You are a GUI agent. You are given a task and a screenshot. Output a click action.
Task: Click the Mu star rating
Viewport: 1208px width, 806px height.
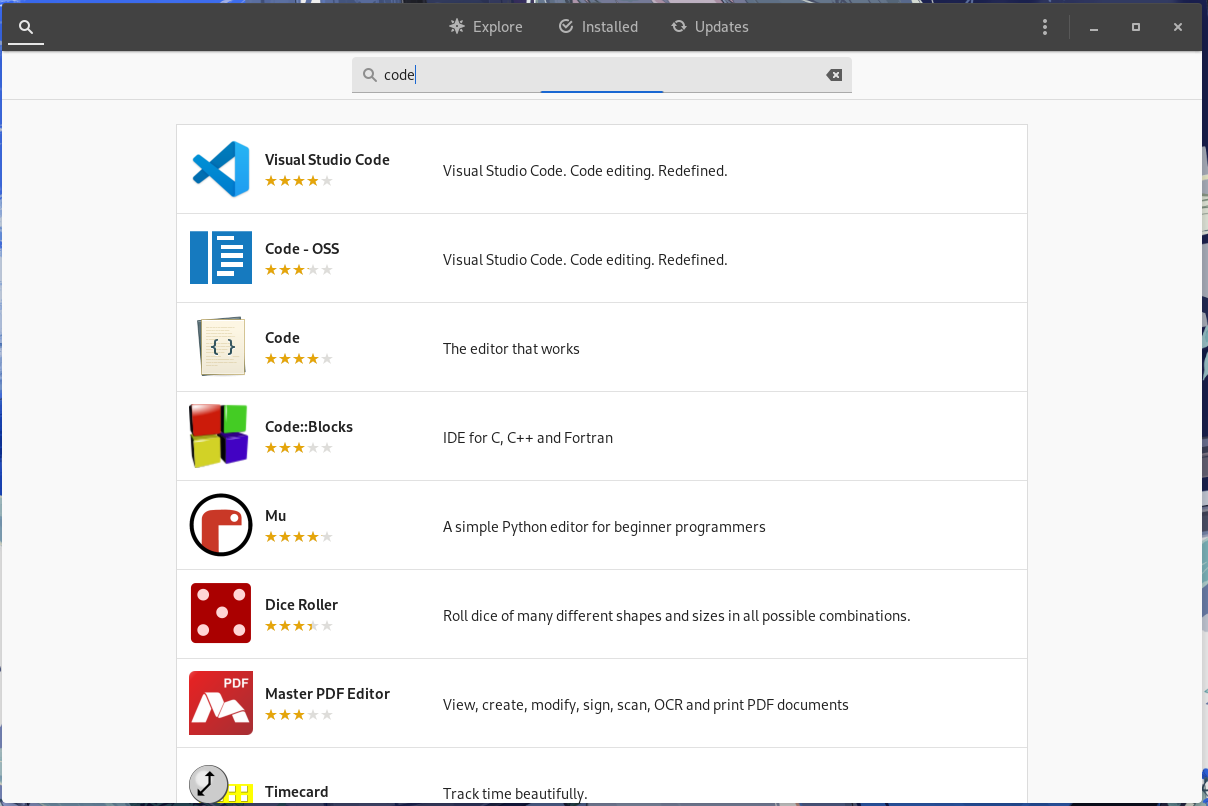[x=299, y=537]
